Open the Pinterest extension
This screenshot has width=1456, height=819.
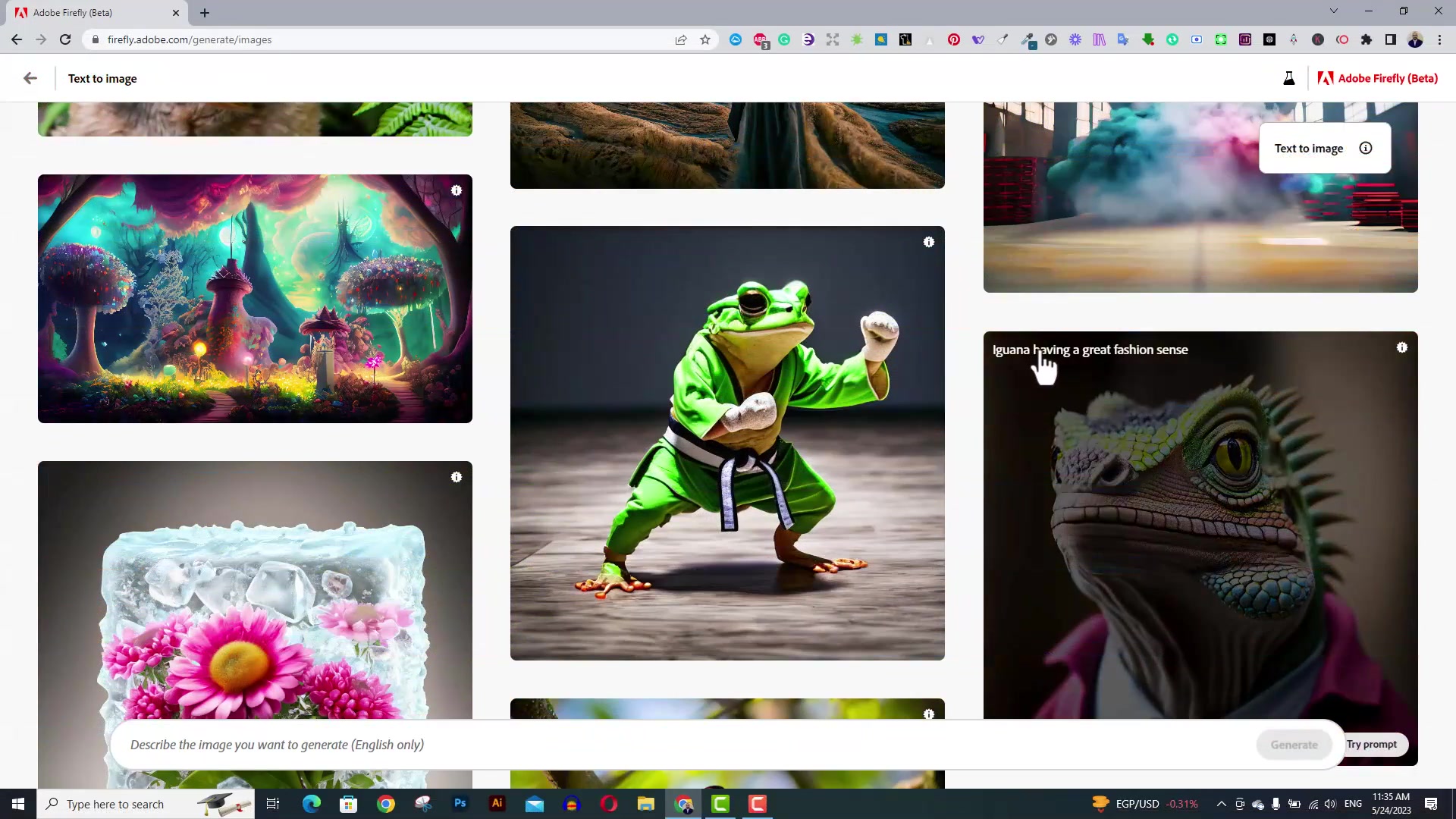coord(954,39)
